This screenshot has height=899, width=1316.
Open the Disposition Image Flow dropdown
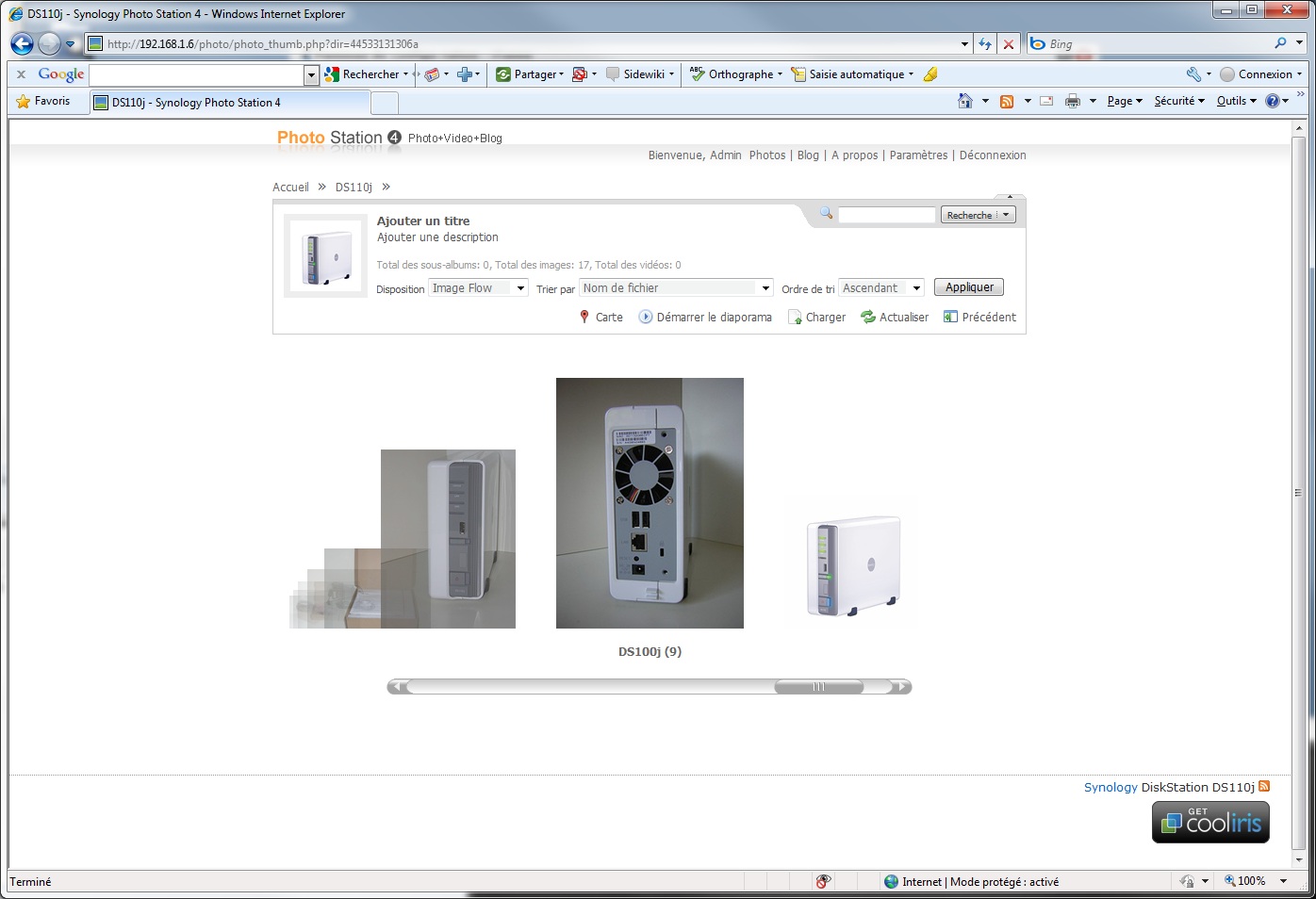click(478, 288)
